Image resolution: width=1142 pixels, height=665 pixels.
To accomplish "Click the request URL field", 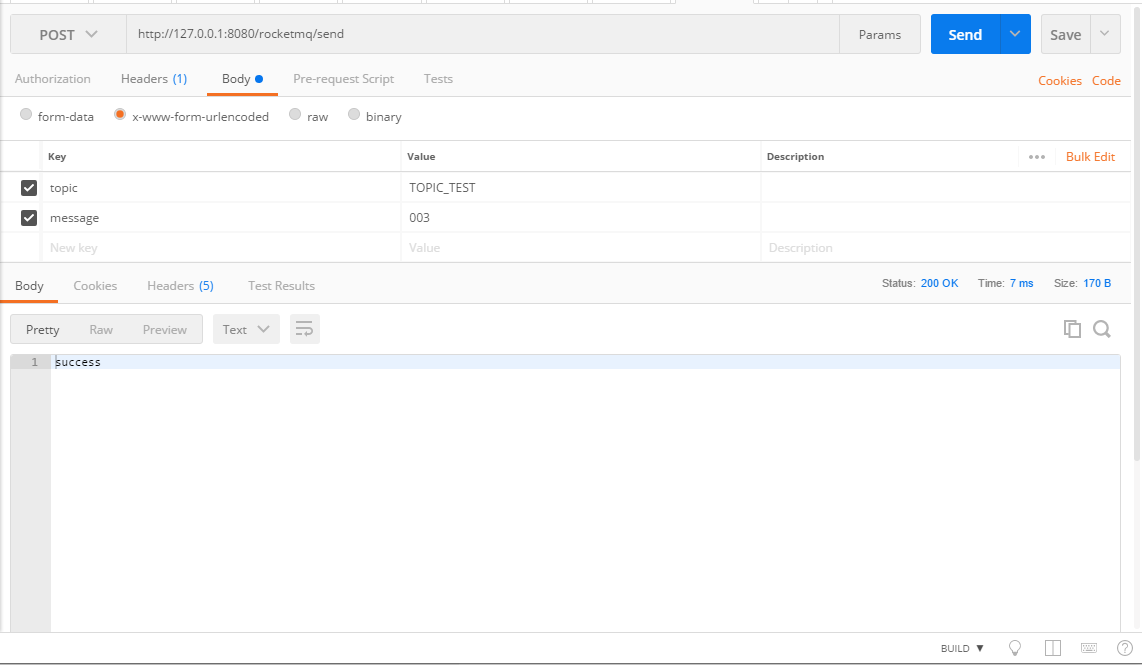I will coord(483,34).
